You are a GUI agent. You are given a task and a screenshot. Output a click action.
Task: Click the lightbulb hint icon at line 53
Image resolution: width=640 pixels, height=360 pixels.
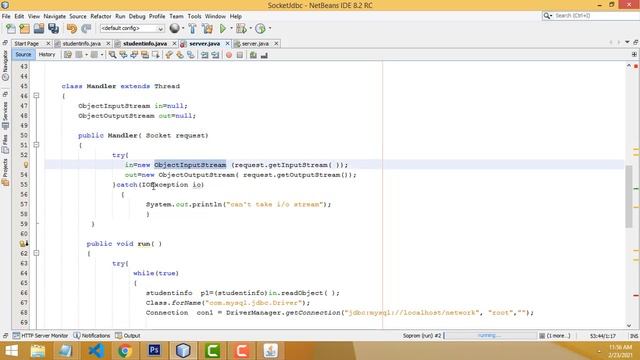coord(26,165)
